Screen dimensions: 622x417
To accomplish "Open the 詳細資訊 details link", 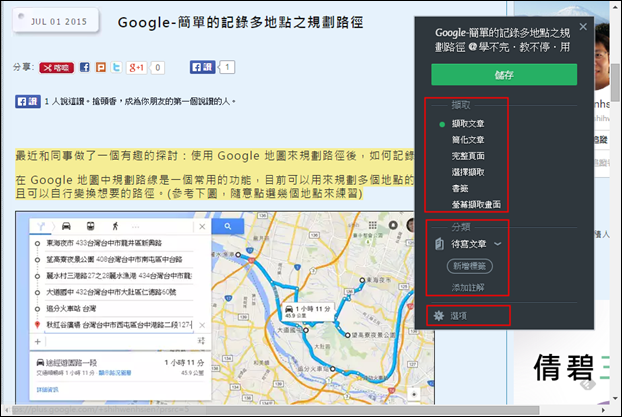I will click(x=47, y=390).
